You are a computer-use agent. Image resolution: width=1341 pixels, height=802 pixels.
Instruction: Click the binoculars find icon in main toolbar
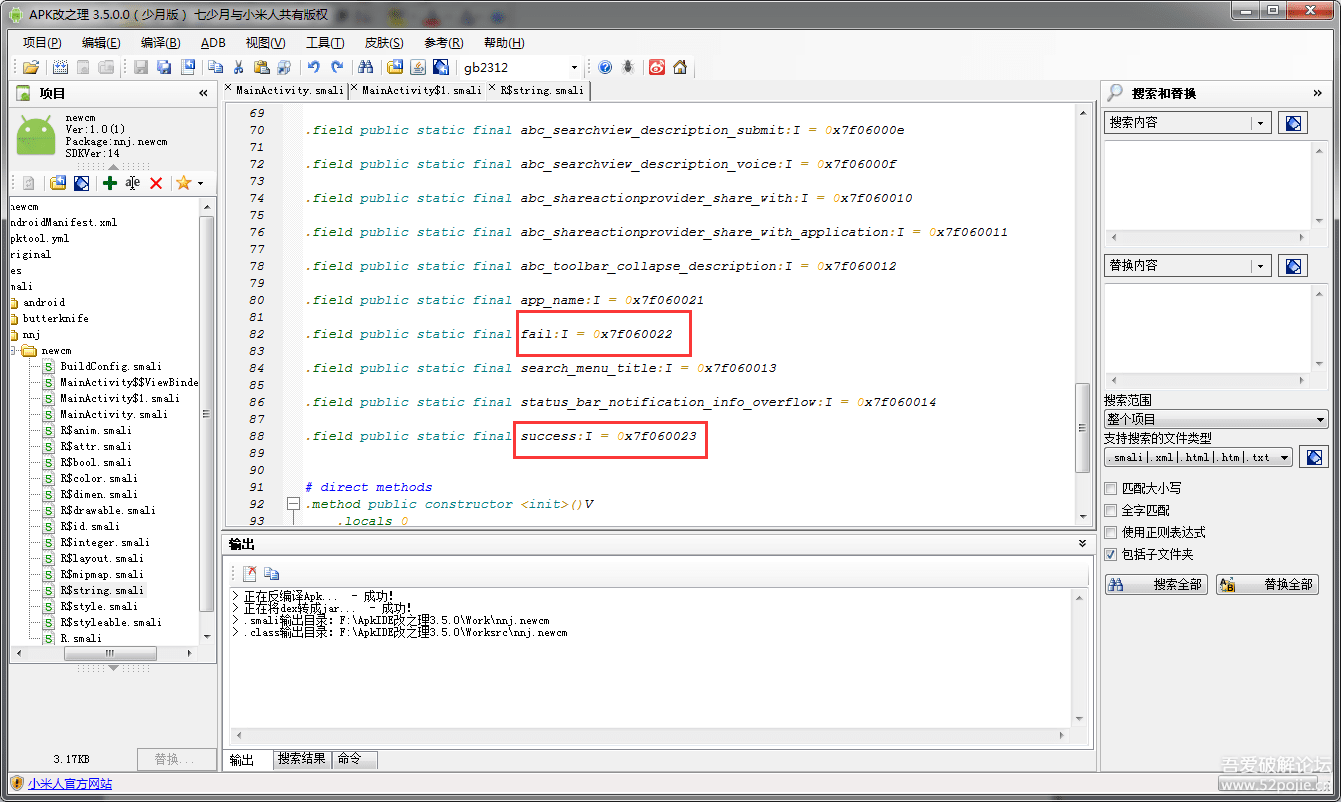pos(366,67)
